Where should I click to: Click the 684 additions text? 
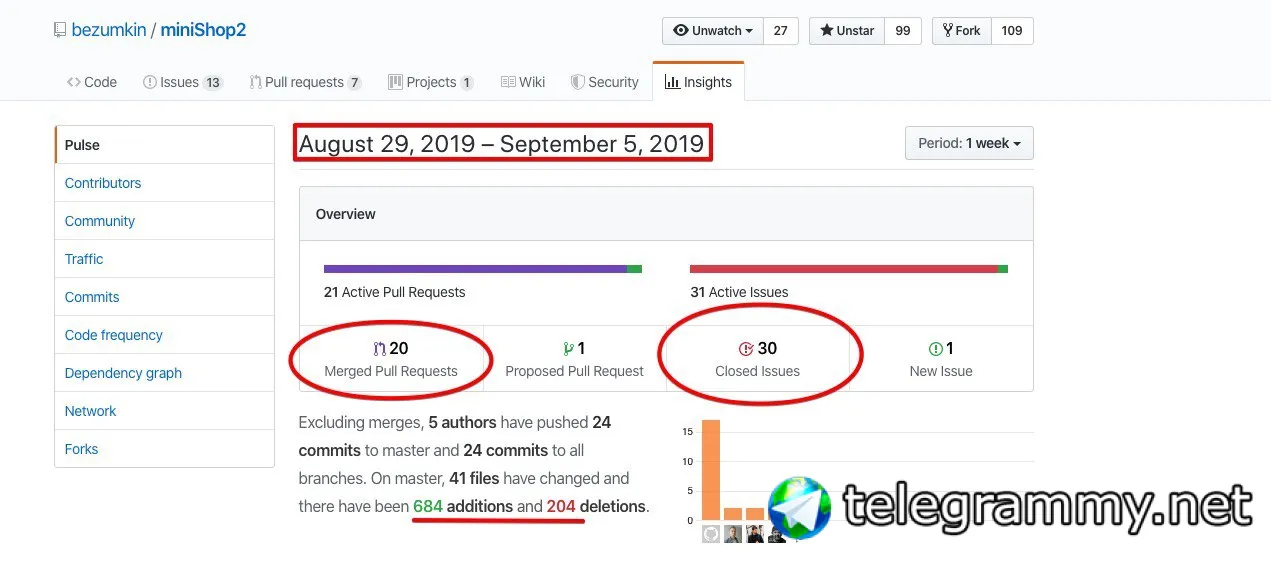point(463,506)
